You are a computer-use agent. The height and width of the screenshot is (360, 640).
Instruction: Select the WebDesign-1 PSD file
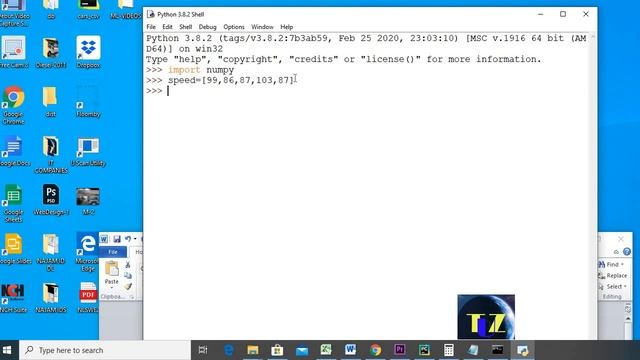51,200
